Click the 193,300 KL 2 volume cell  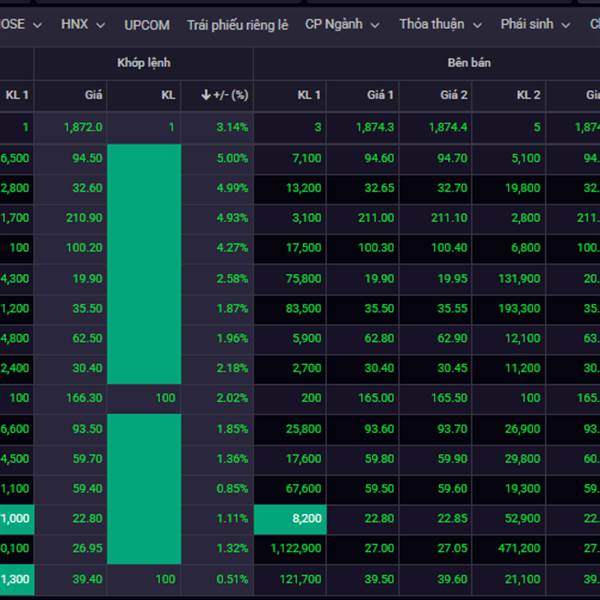(x=518, y=308)
